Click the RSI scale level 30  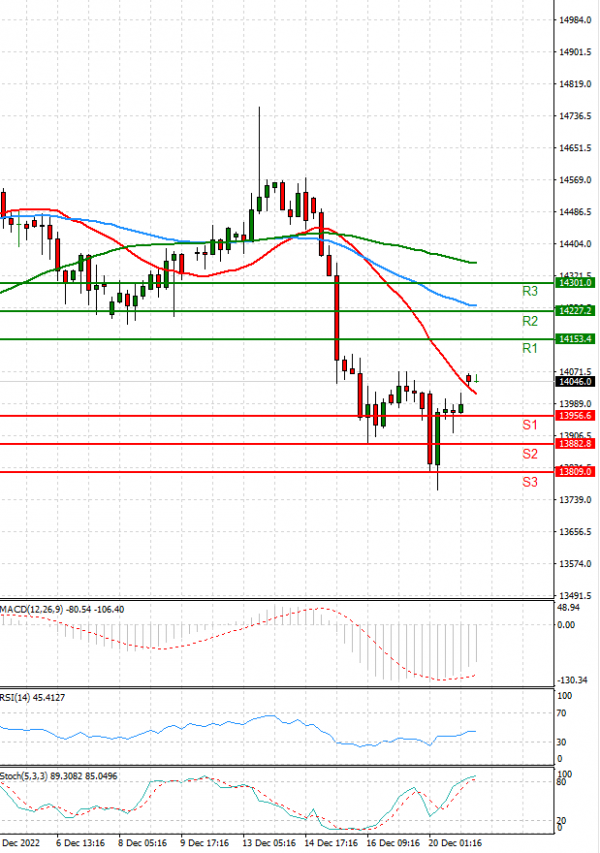(563, 742)
